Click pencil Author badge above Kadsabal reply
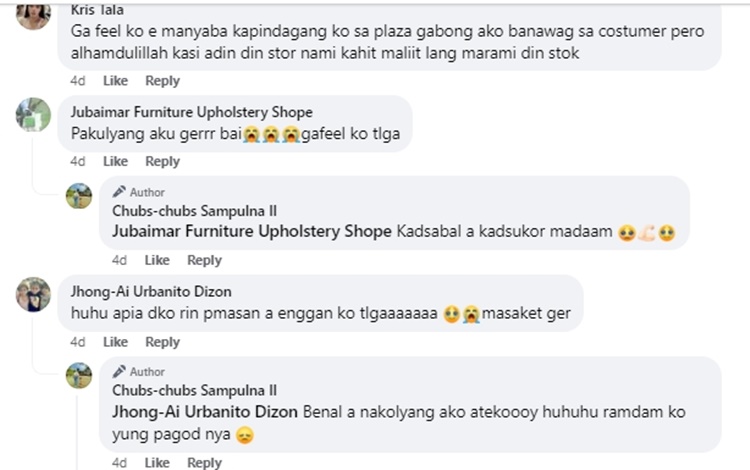Screen dimensions: 750x470 (x=139, y=192)
